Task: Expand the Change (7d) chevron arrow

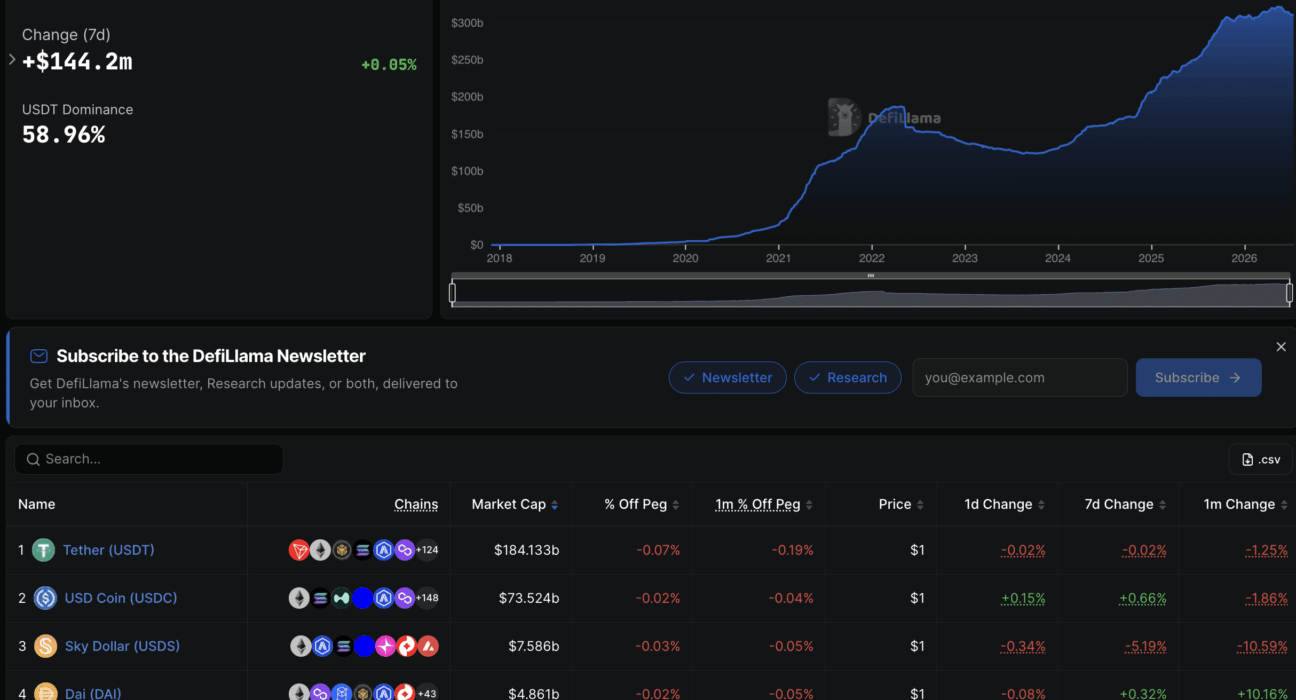Action: coord(12,60)
